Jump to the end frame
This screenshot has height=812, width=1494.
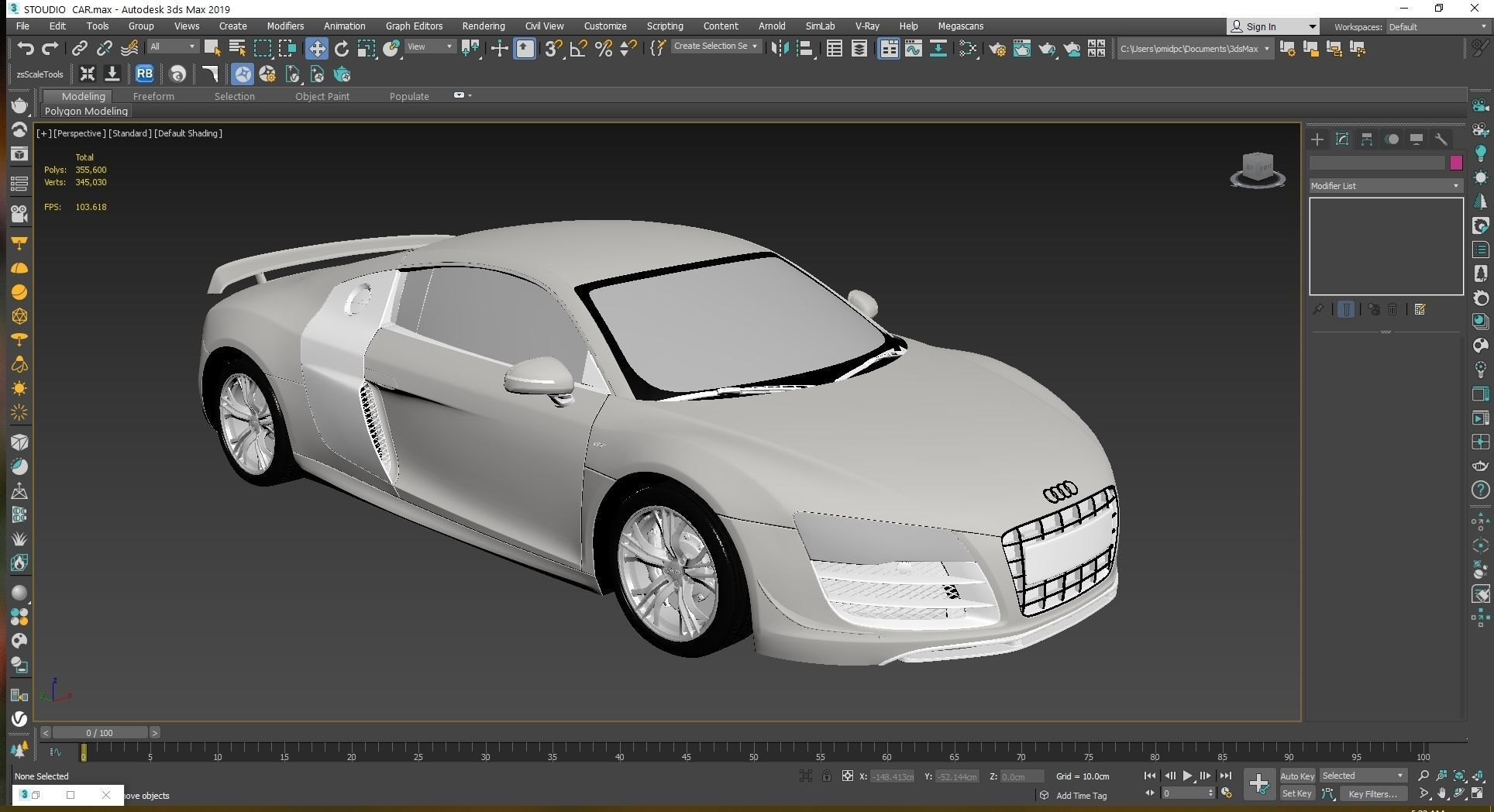tap(1225, 776)
